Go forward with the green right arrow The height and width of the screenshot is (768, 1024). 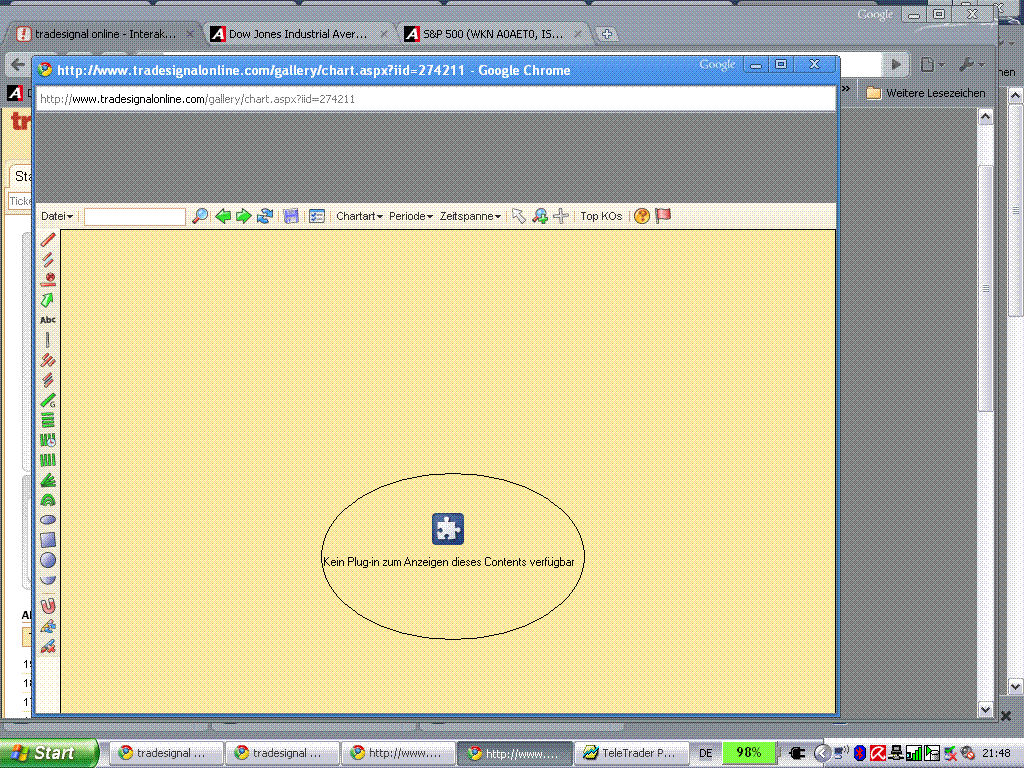click(x=244, y=216)
